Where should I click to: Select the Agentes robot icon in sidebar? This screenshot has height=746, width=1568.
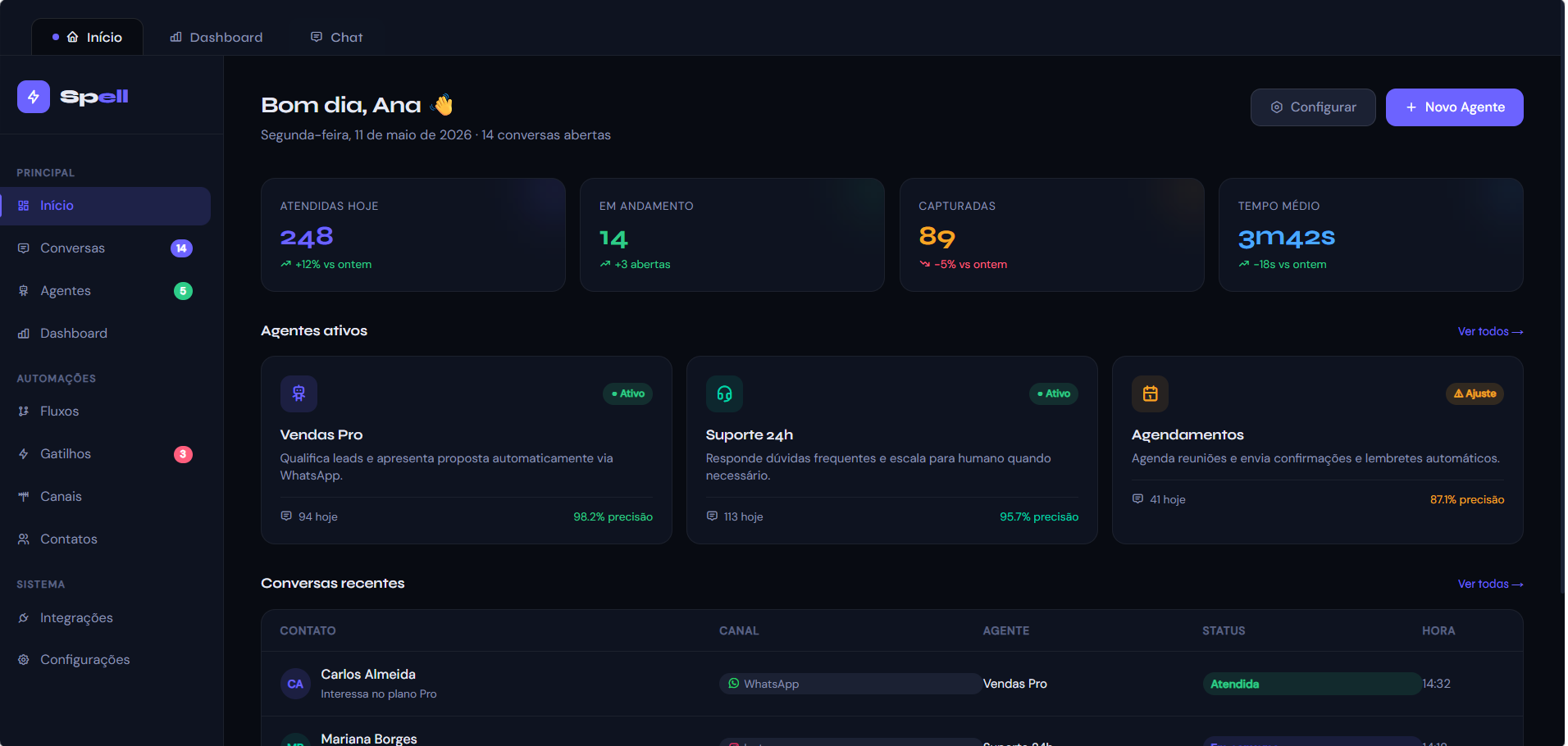[x=24, y=291]
